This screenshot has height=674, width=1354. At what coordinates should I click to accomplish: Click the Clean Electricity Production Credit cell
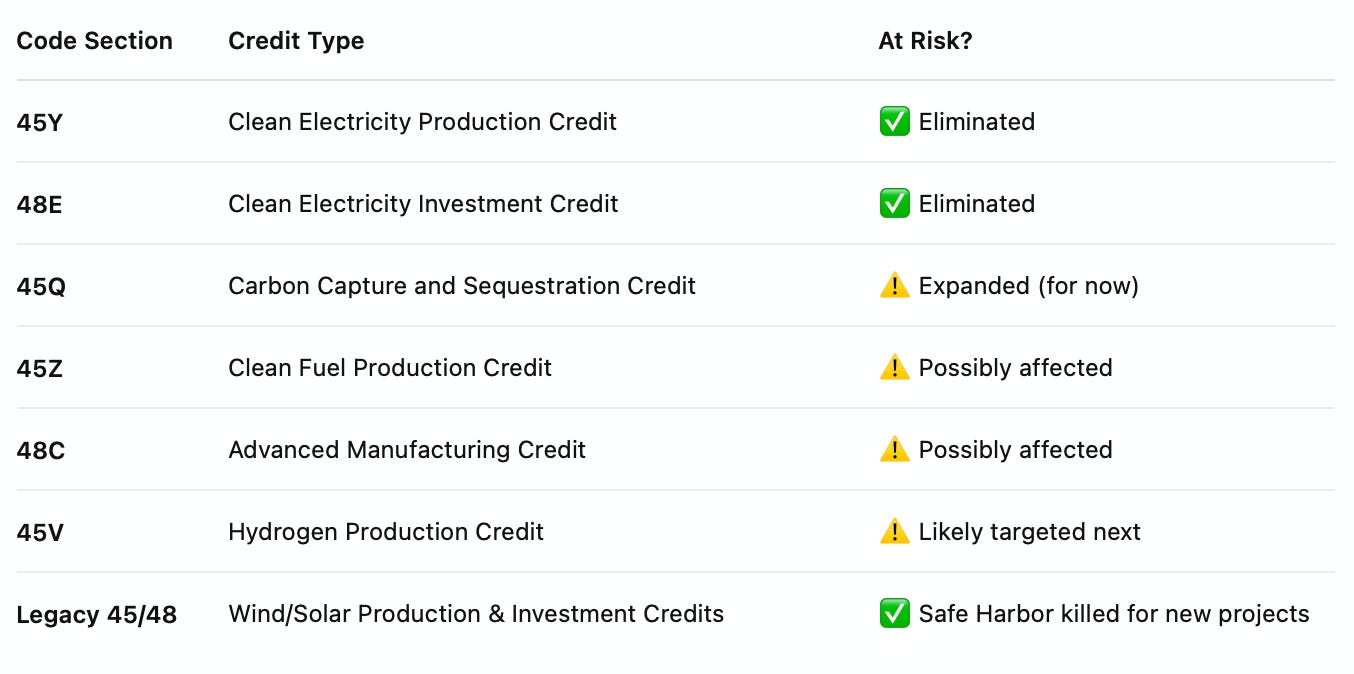[422, 122]
